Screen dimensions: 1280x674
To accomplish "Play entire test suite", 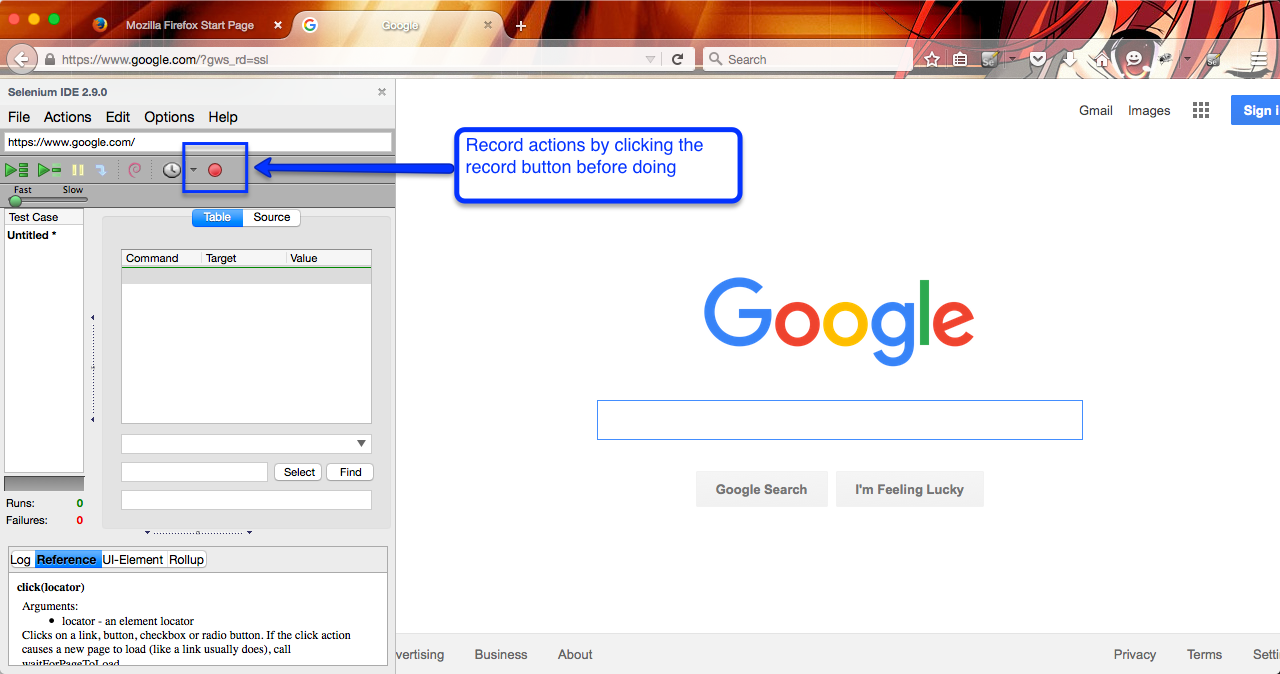I will (17, 170).
